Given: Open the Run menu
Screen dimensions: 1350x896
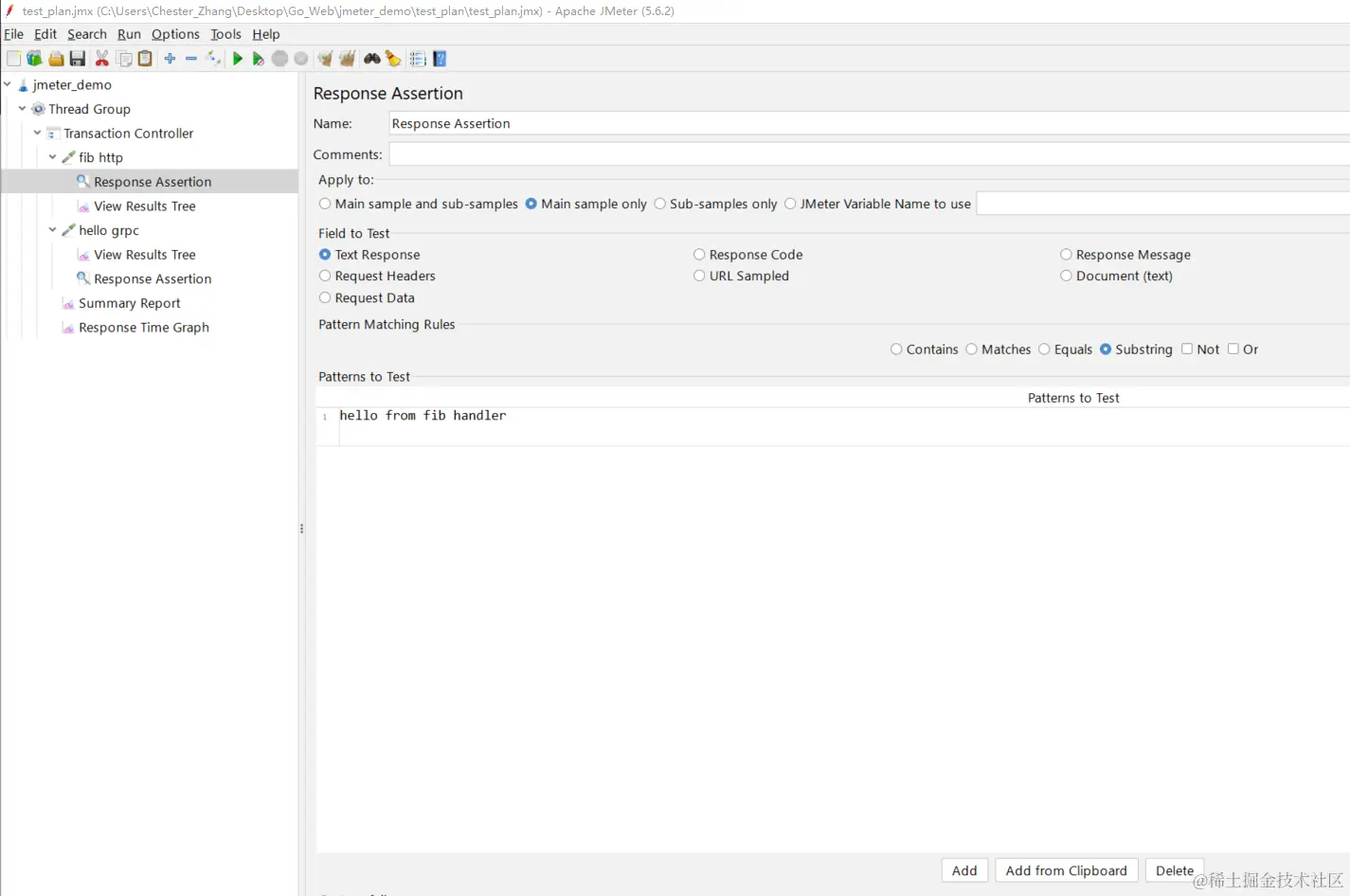Looking at the screenshot, I should click(x=129, y=34).
